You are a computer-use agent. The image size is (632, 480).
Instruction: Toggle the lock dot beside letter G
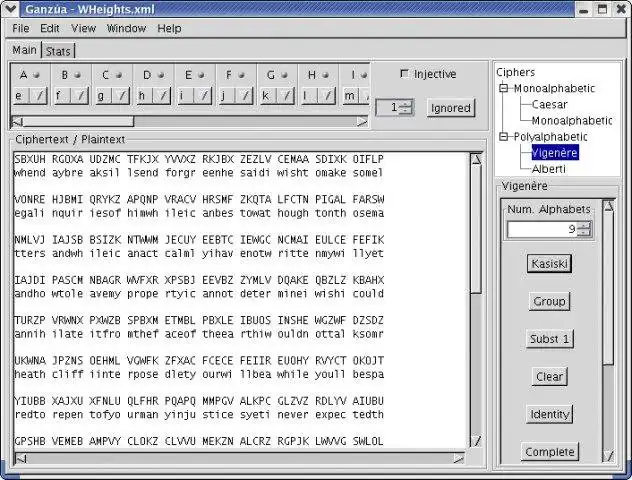[284, 75]
